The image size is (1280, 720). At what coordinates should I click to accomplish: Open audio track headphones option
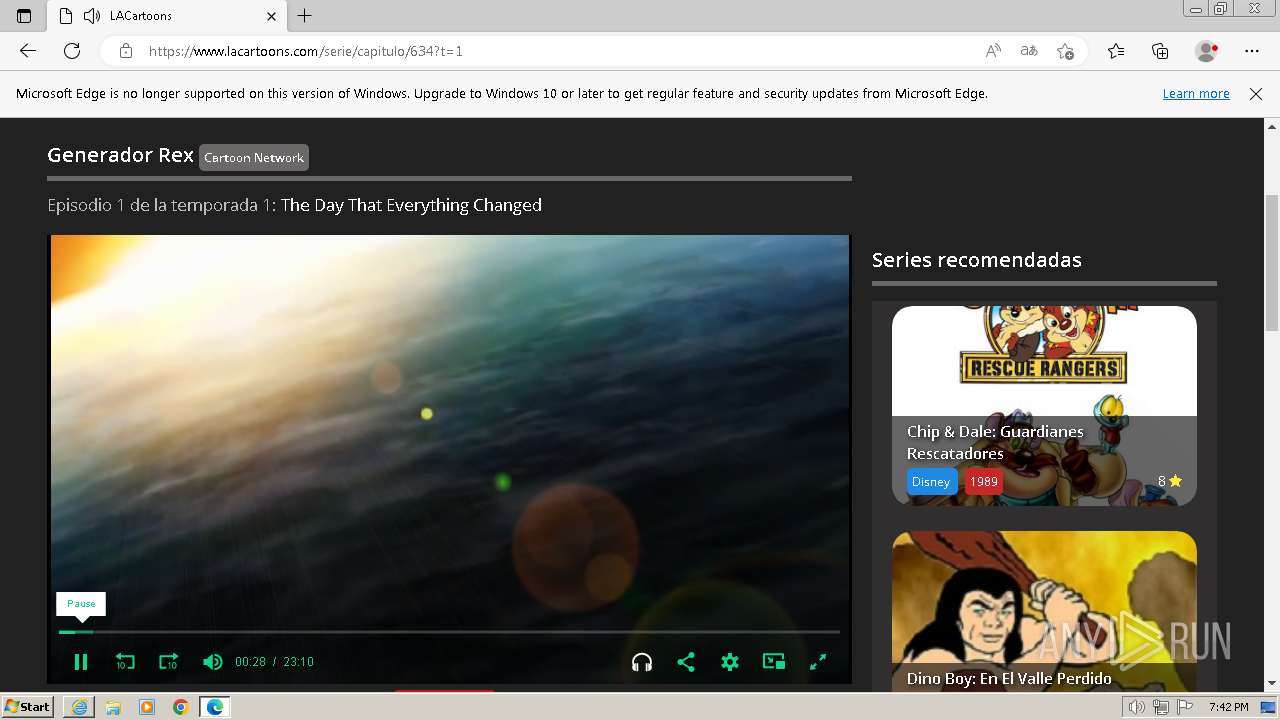pos(642,662)
